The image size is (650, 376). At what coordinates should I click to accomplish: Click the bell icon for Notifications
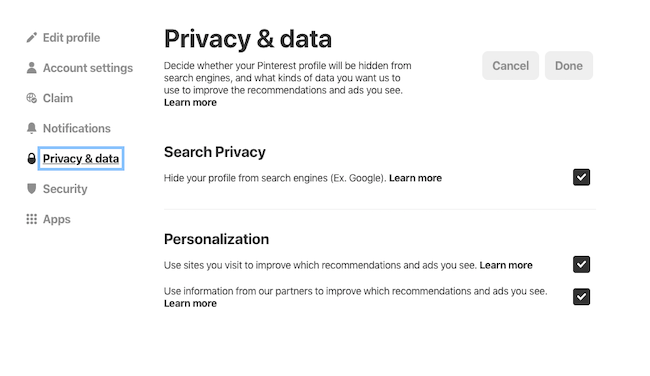click(32, 128)
